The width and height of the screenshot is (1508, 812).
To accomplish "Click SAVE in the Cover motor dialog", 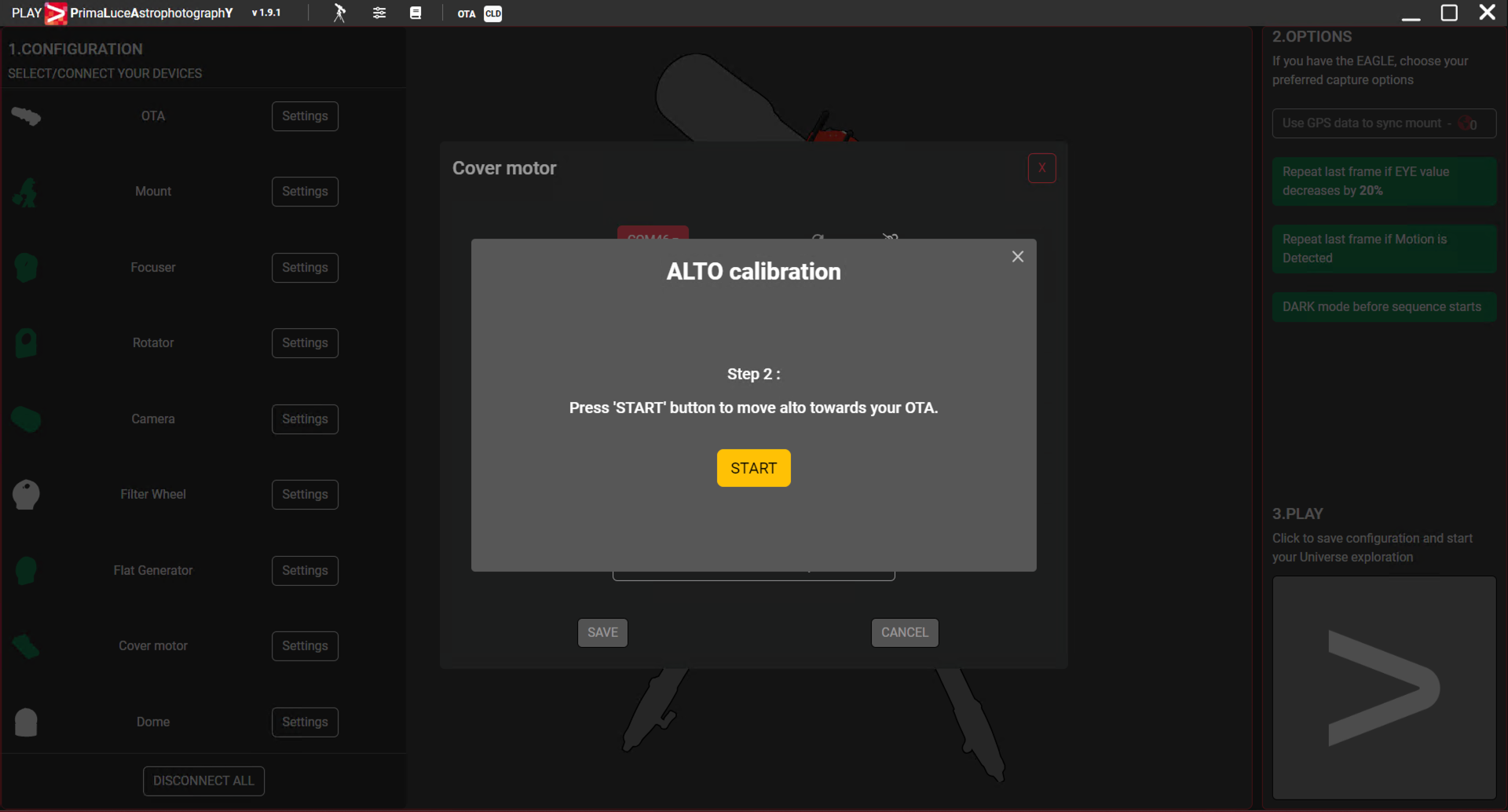I will (602, 632).
